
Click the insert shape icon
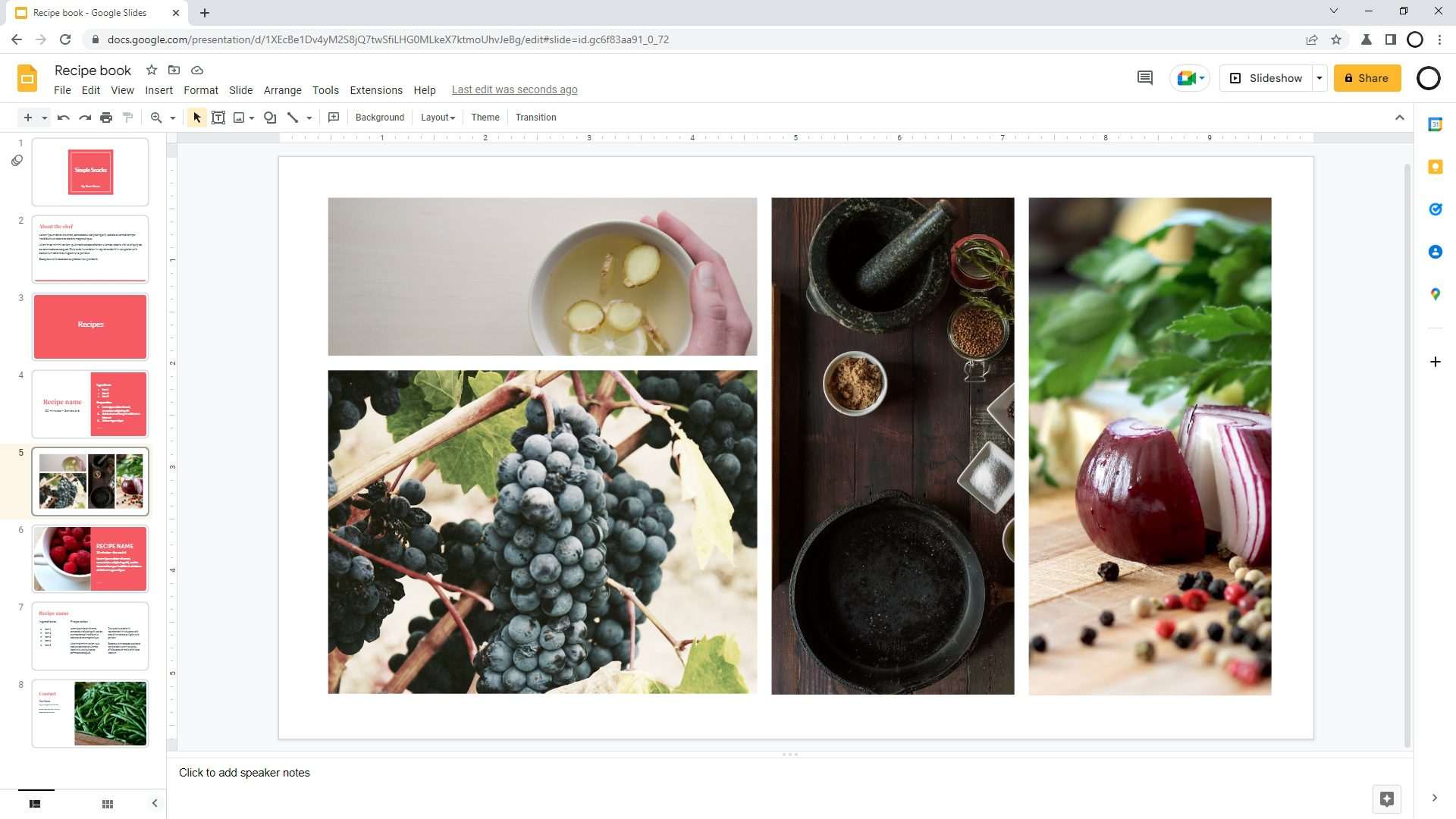tap(270, 117)
